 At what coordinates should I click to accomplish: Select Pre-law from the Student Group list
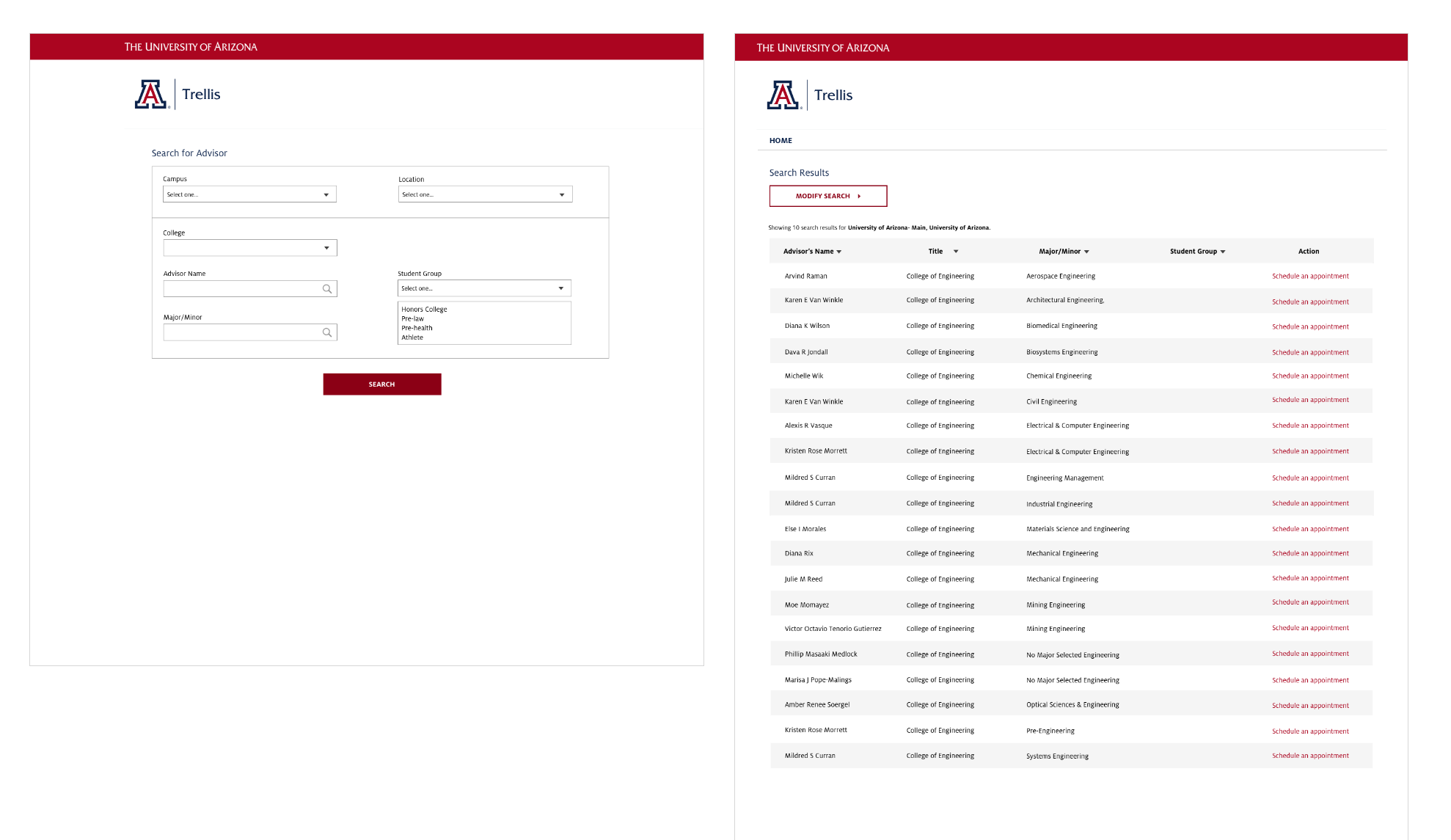point(412,318)
